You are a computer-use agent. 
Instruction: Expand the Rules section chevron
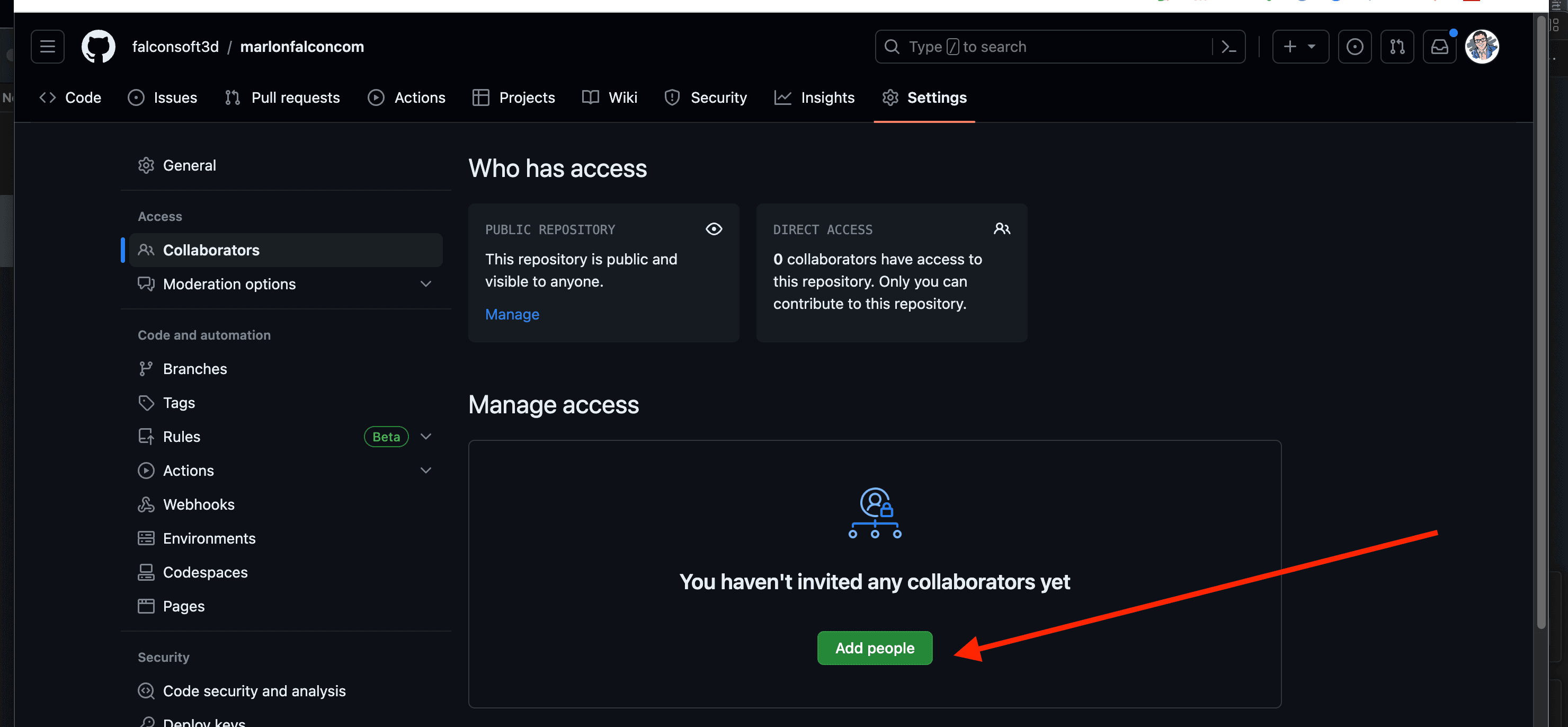[426, 437]
